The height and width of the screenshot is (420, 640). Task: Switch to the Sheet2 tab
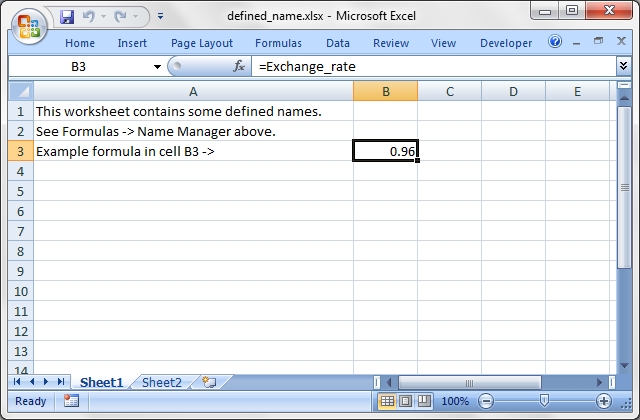point(162,382)
